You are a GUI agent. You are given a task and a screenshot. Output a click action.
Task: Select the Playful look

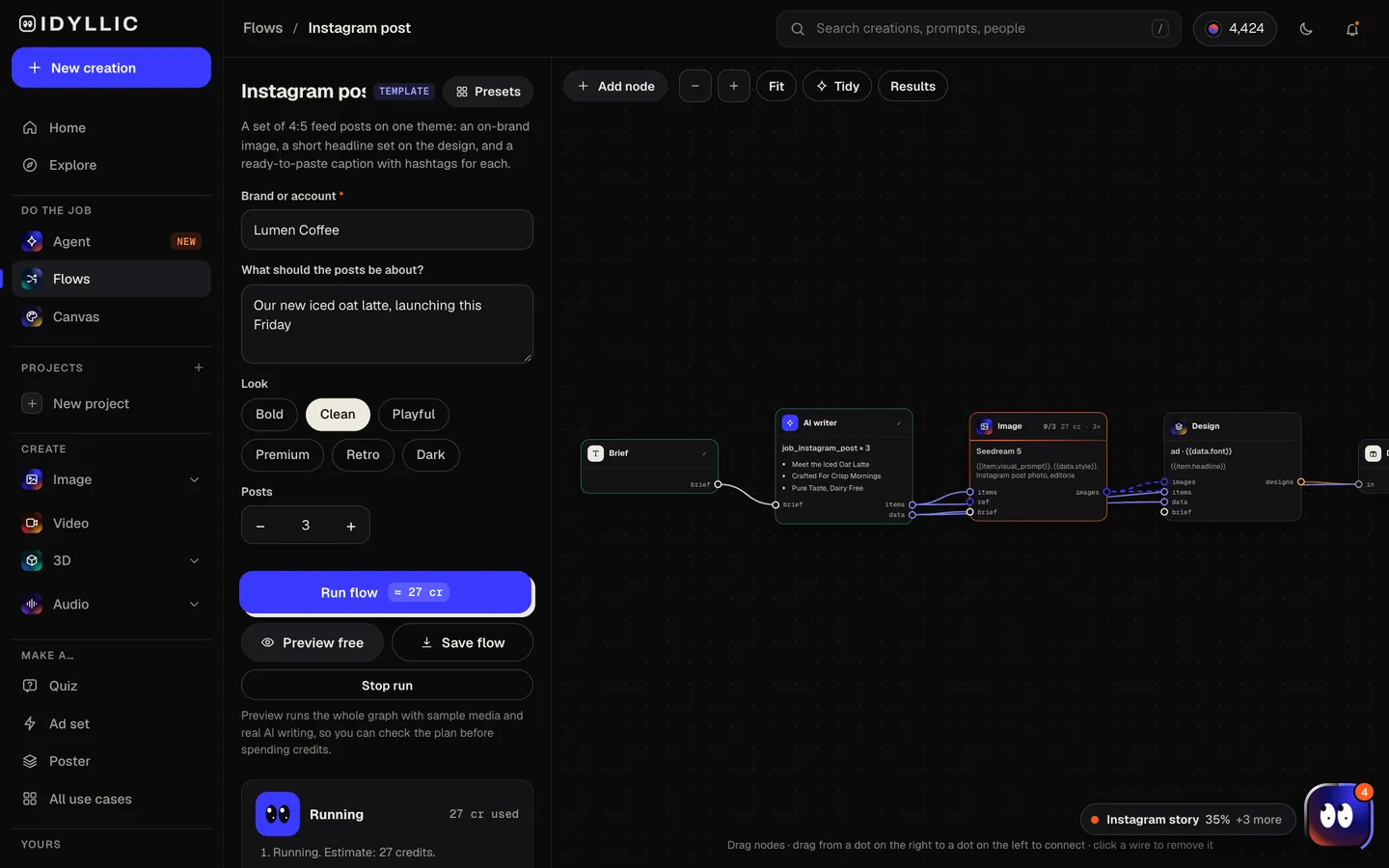[414, 414]
